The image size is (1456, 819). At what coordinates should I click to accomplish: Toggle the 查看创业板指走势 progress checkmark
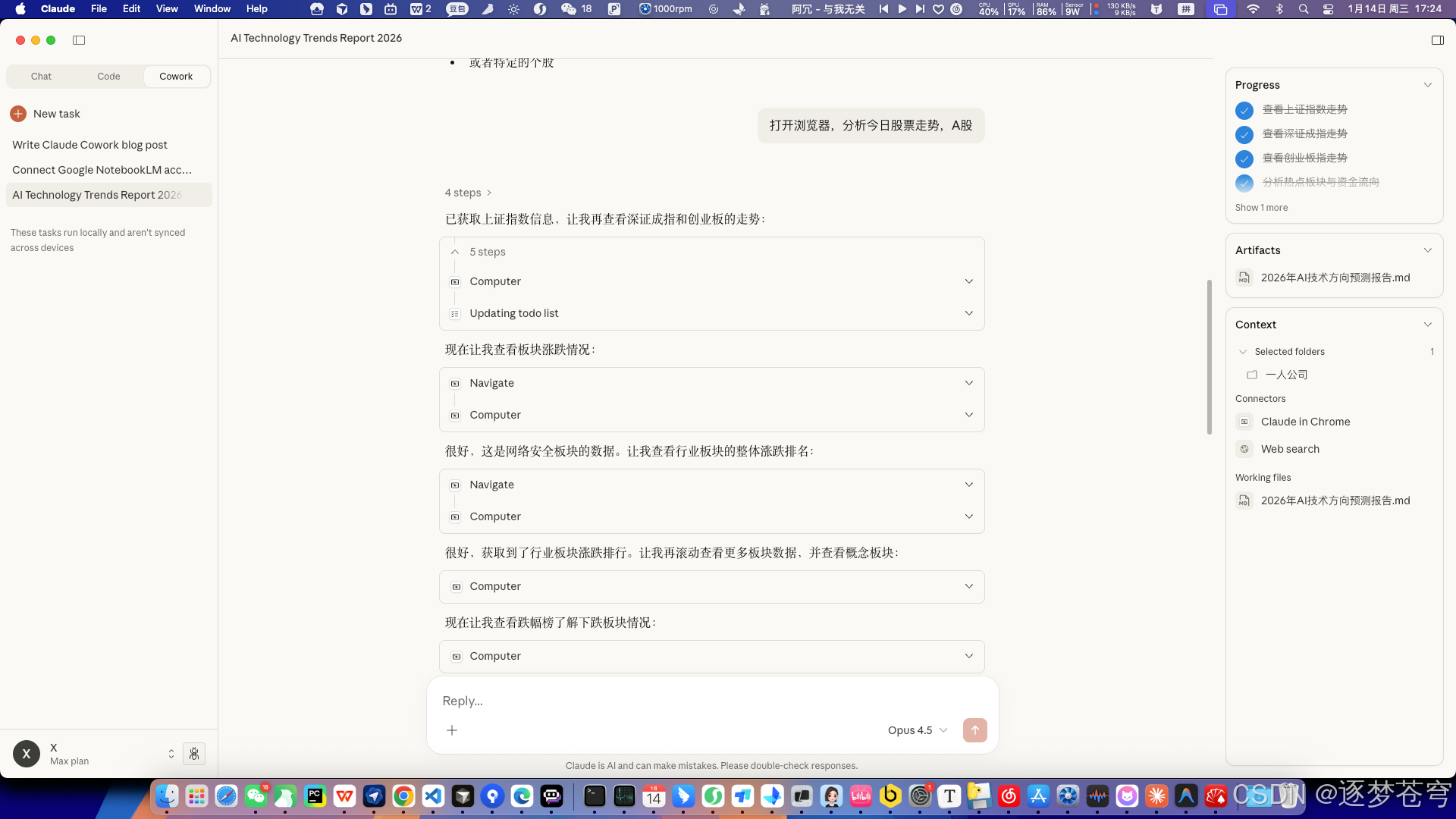click(1244, 158)
